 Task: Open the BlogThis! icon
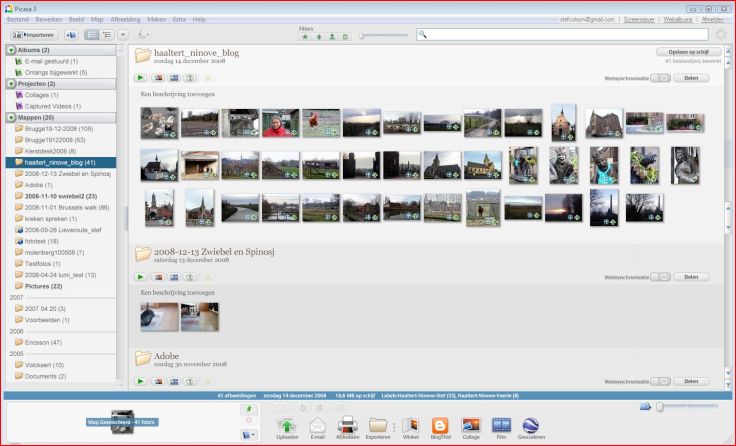[x=440, y=424]
